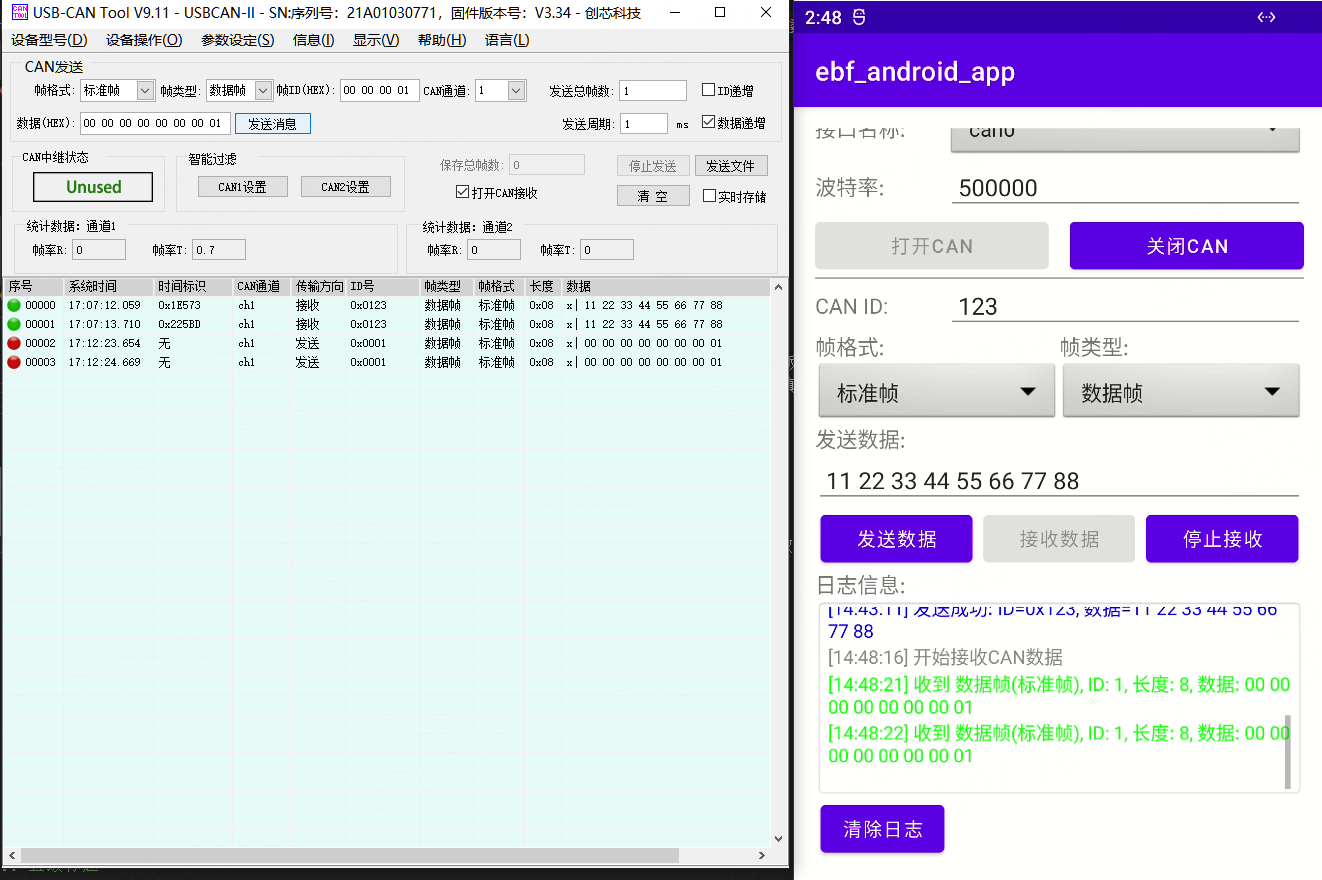1322x880 pixels.
Task: Open the 帮助(H) menu
Action: pos(442,40)
